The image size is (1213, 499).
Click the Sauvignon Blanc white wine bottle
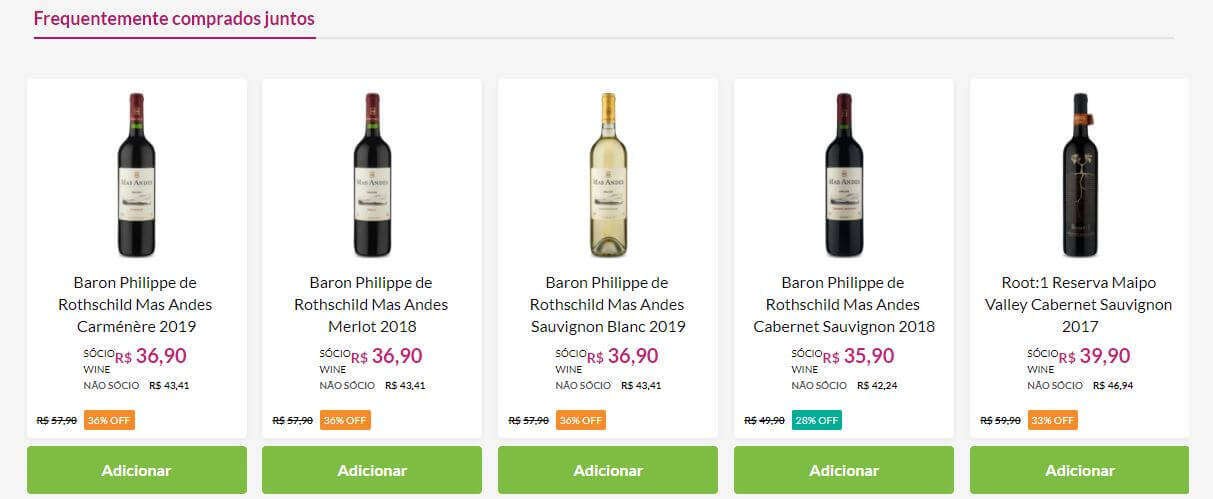[x=608, y=174]
